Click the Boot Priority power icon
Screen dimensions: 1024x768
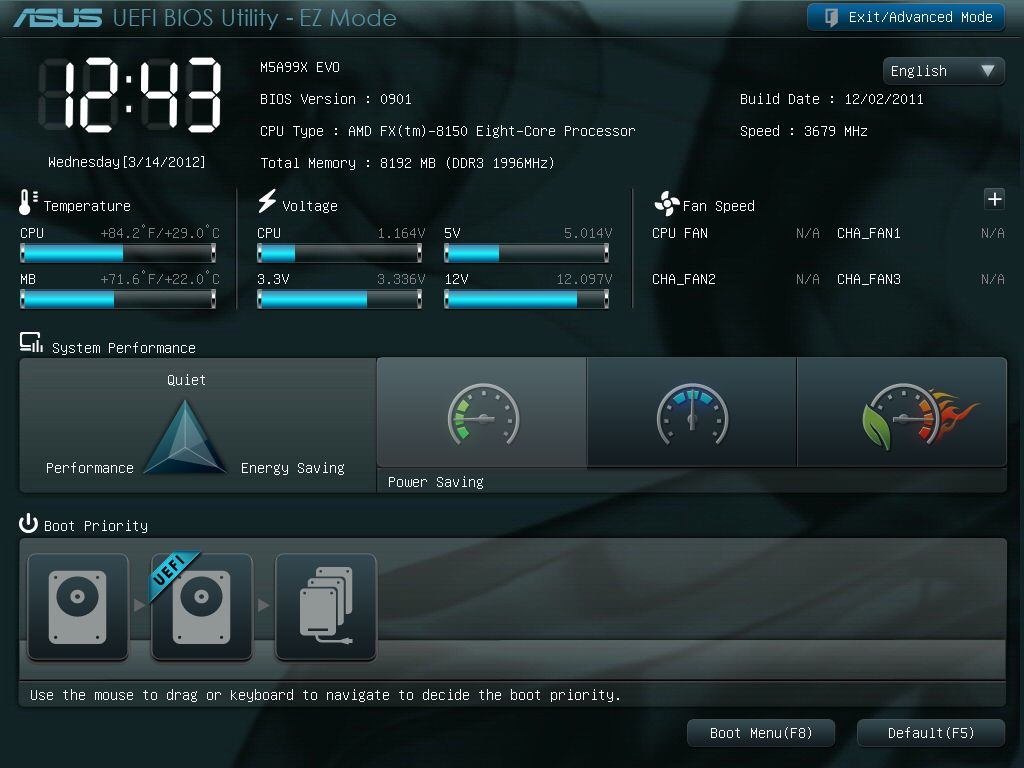pos(28,523)
